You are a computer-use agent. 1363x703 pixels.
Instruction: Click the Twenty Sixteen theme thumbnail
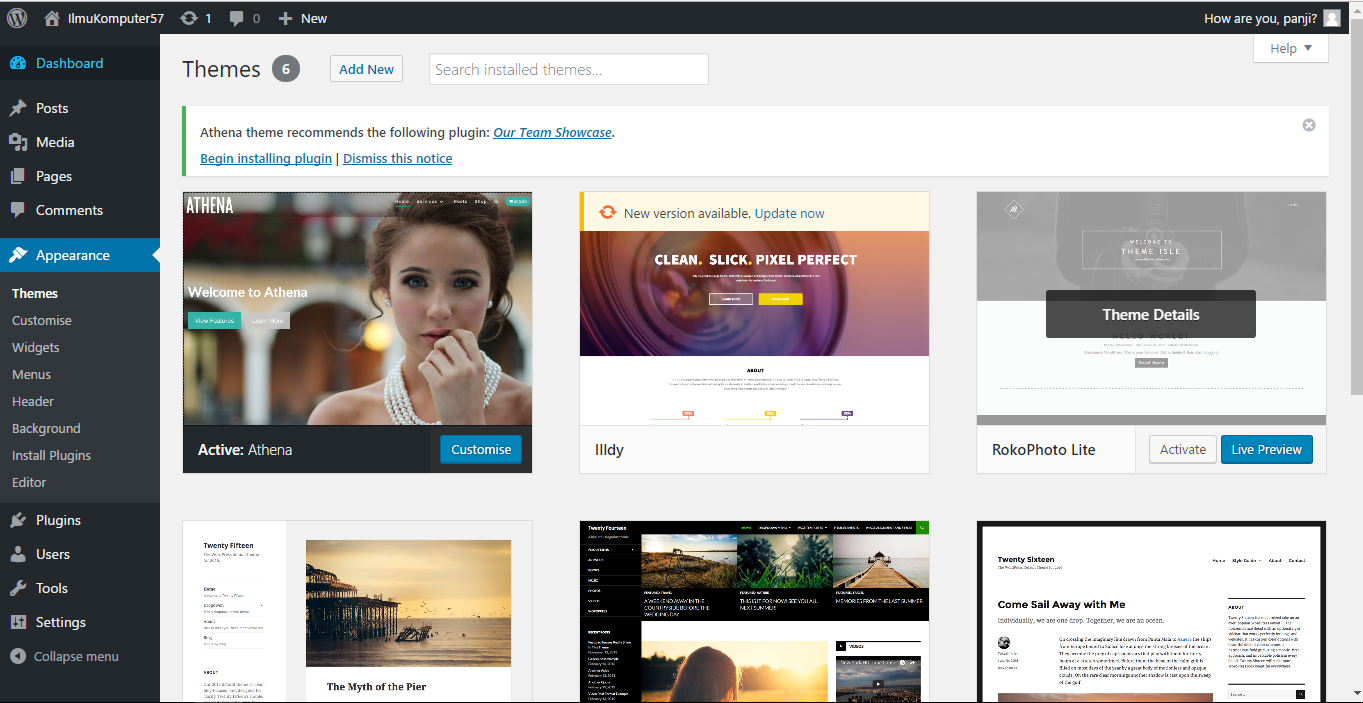[x=1152, y=611]
